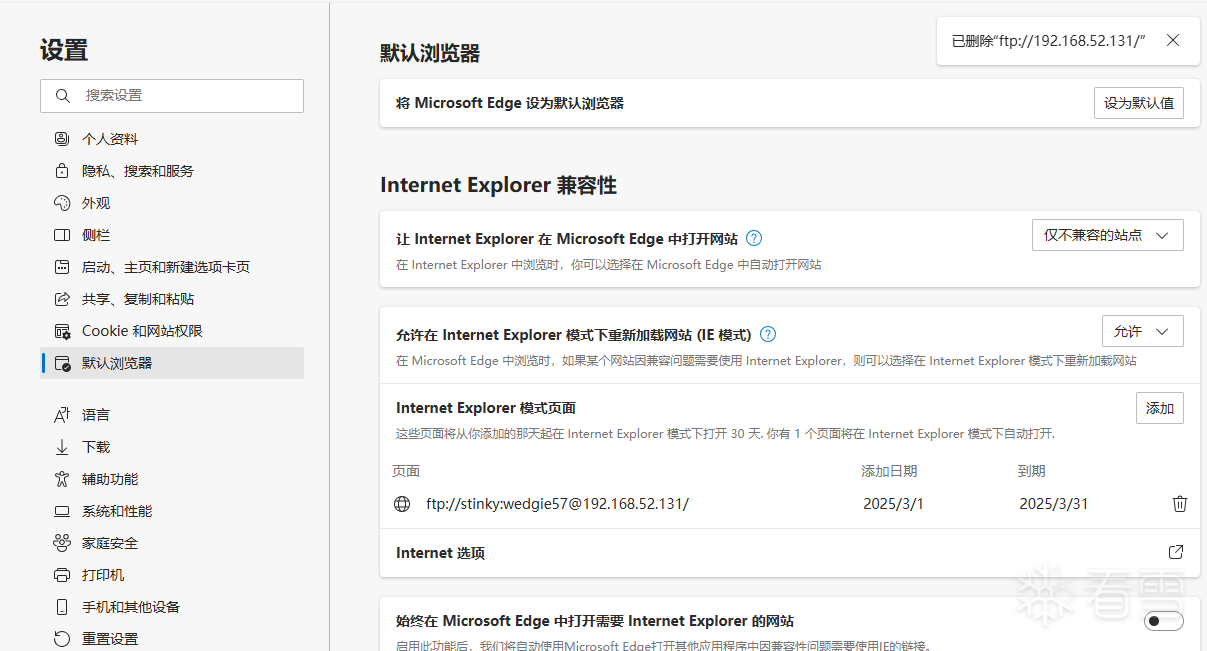Open 语言 settings section
Viewport: 1207px width, 651px height.
(x=172, y=415)
